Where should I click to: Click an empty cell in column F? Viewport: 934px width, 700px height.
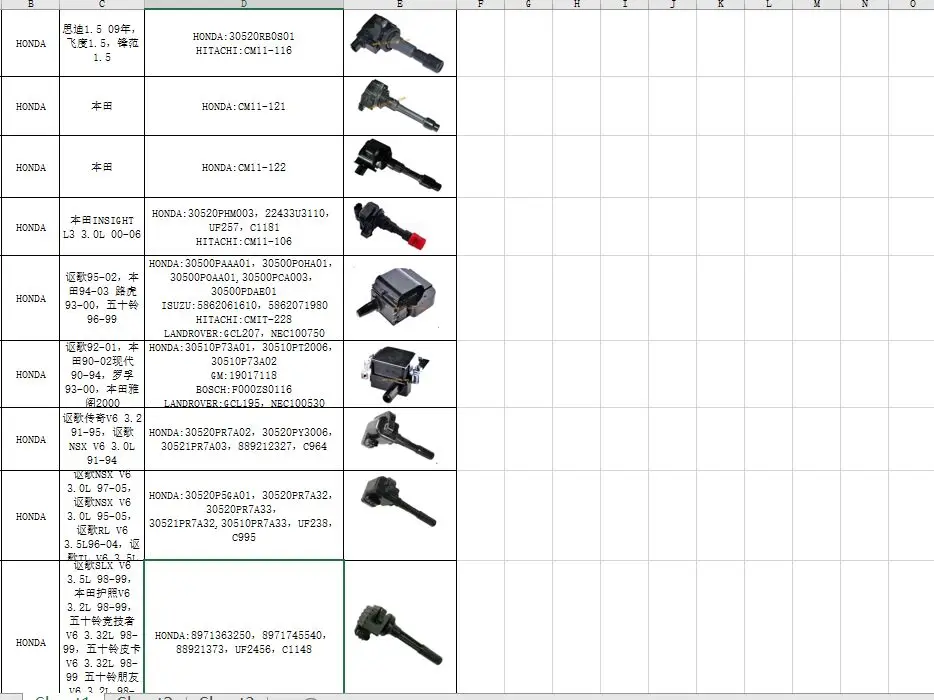479,105
